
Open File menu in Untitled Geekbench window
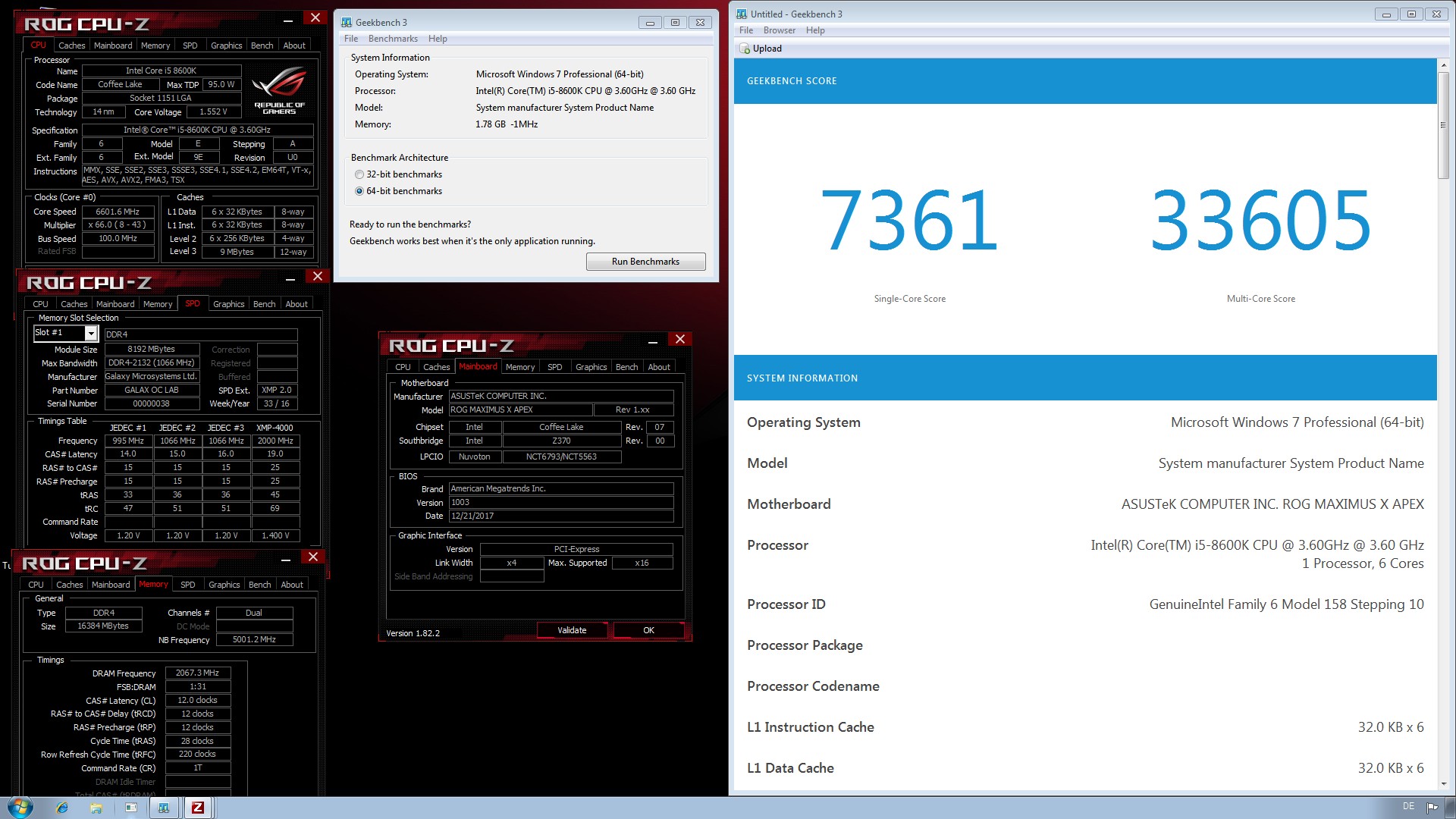pos(746,30)
